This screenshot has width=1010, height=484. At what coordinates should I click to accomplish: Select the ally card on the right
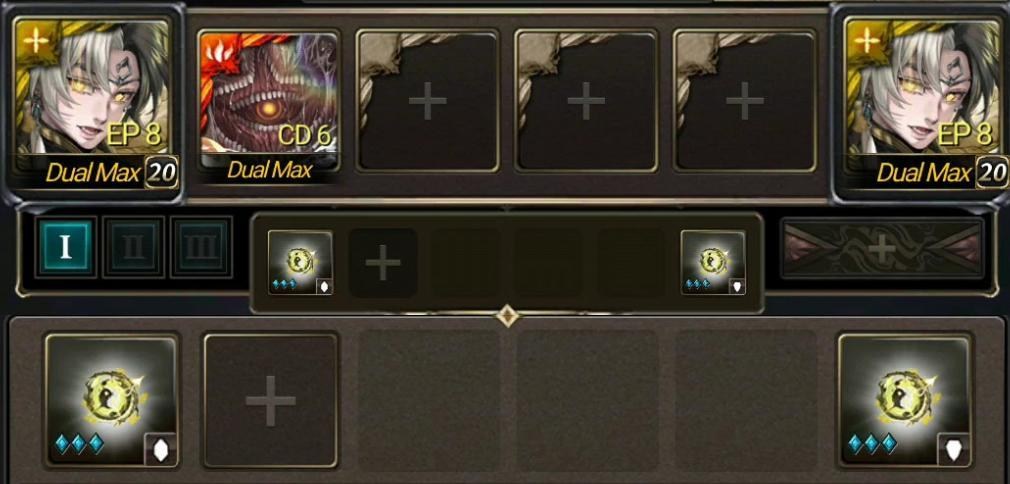click(922, 102)
